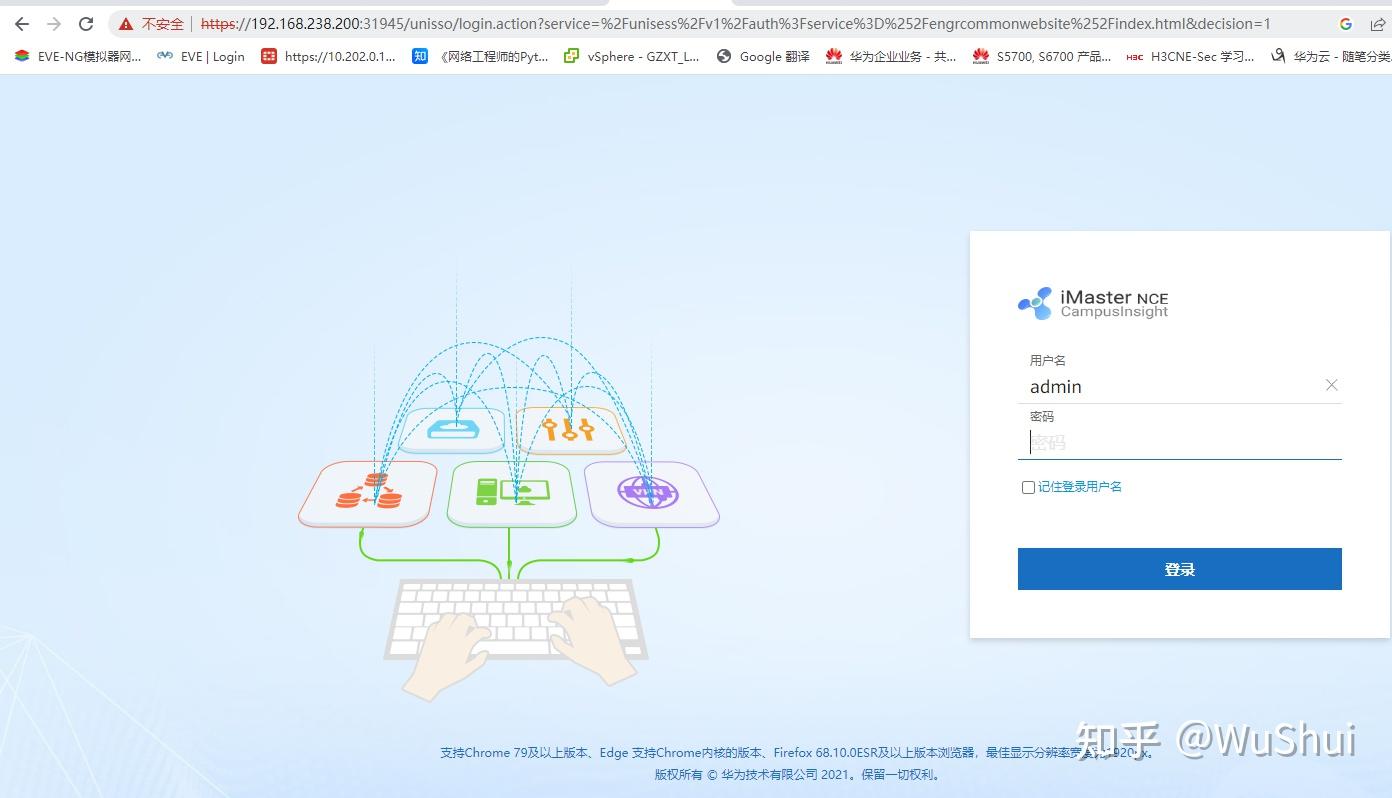This screenshot has width=1392, height=798.
Task: Click the 版权所有 华为技术有限公司 2021 copyright text
Action: tap(798, 774)
